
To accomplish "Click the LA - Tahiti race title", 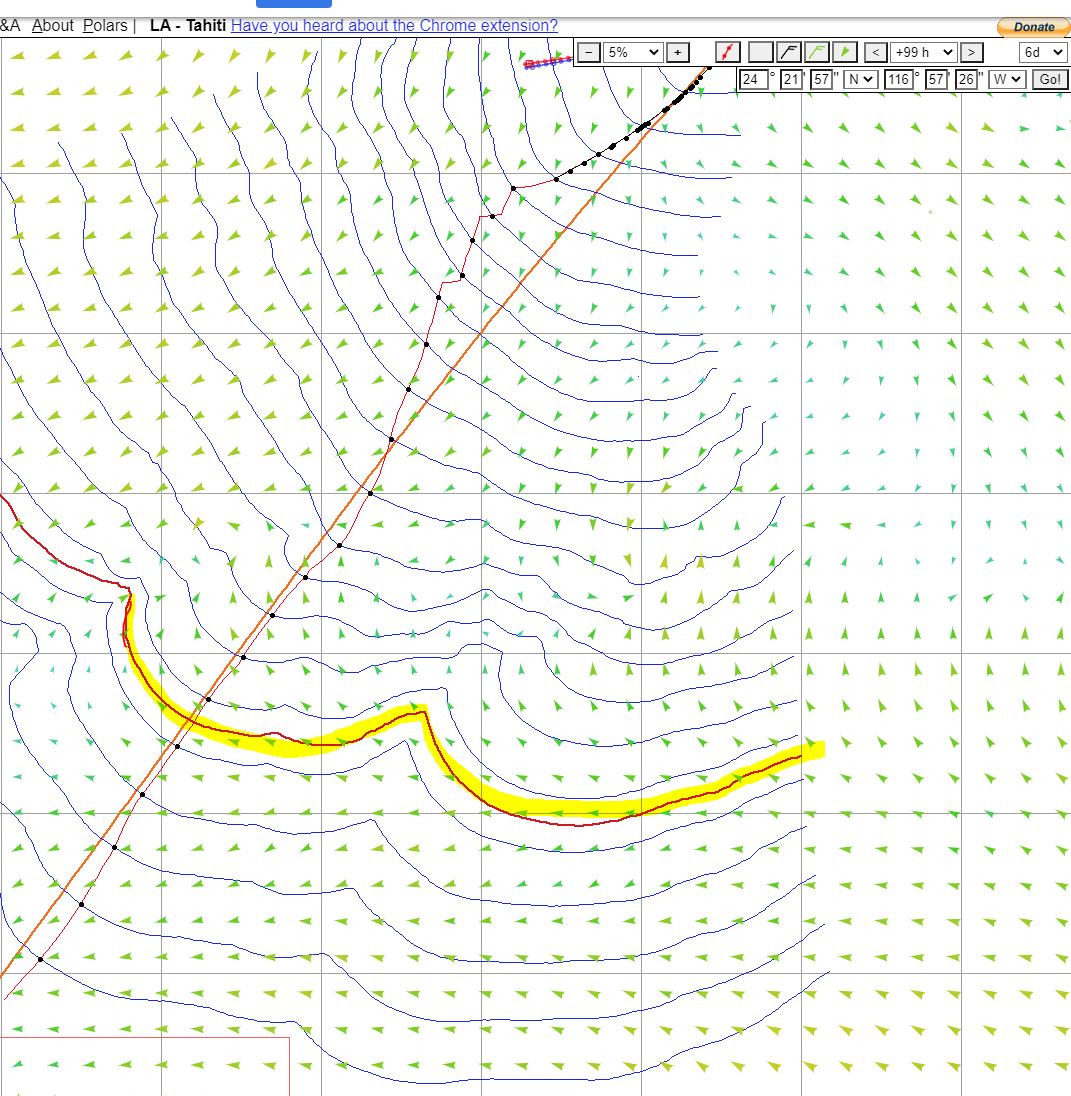I will click(187, 25).
